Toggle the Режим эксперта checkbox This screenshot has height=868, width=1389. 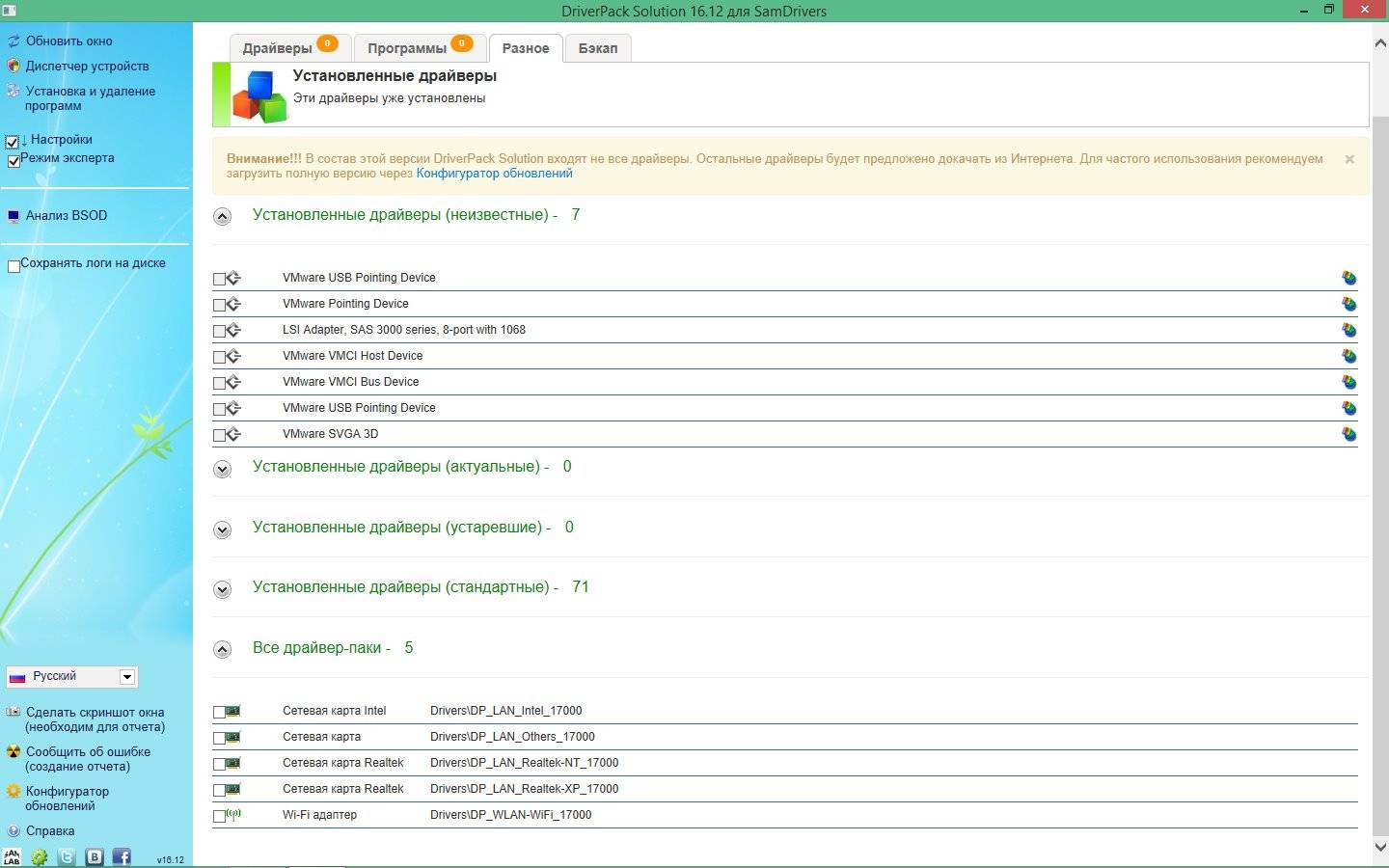point(14,161)
